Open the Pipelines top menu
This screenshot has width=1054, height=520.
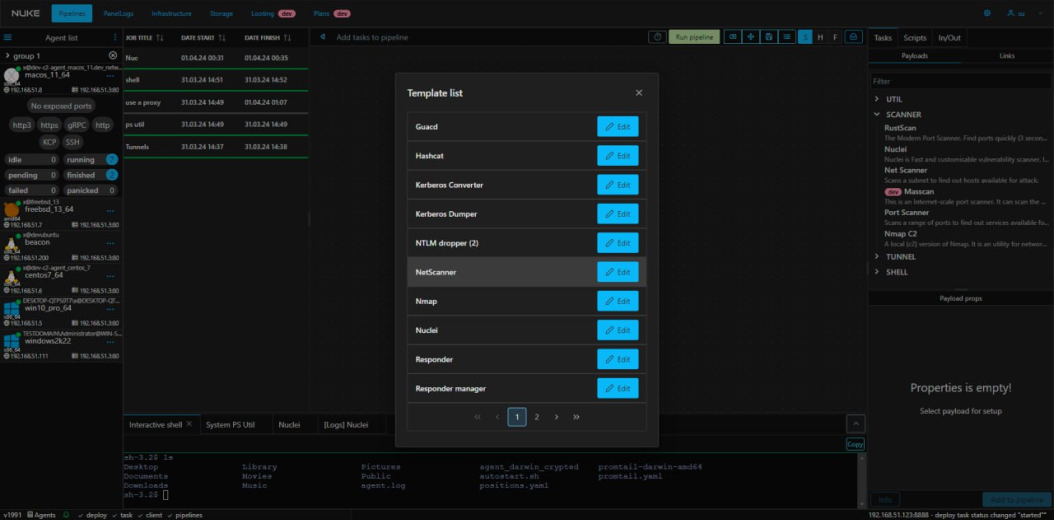pos(72,13)
